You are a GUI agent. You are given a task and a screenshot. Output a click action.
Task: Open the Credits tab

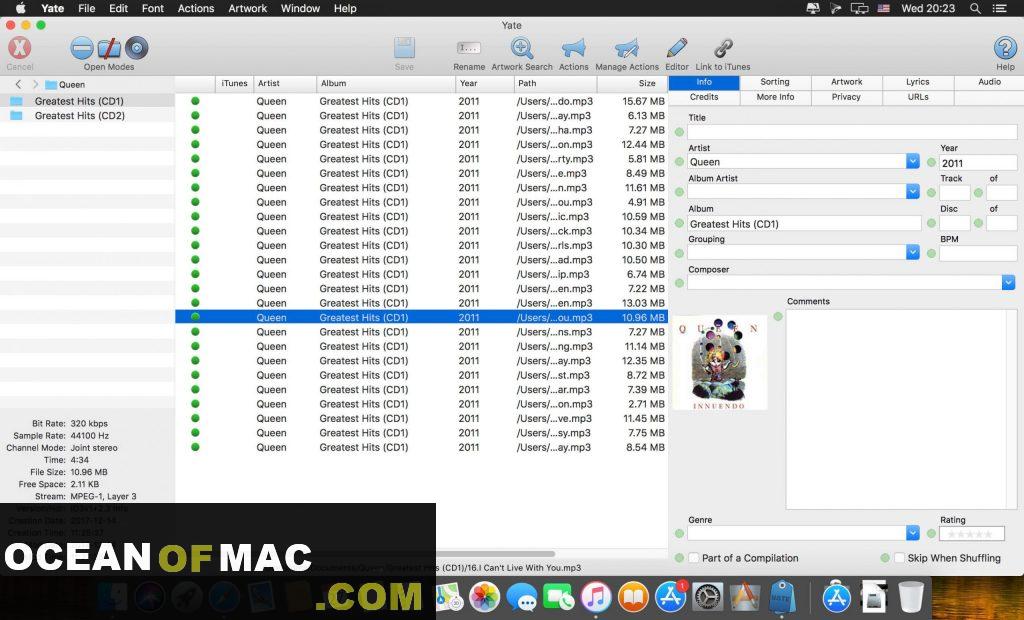point(704,97)
